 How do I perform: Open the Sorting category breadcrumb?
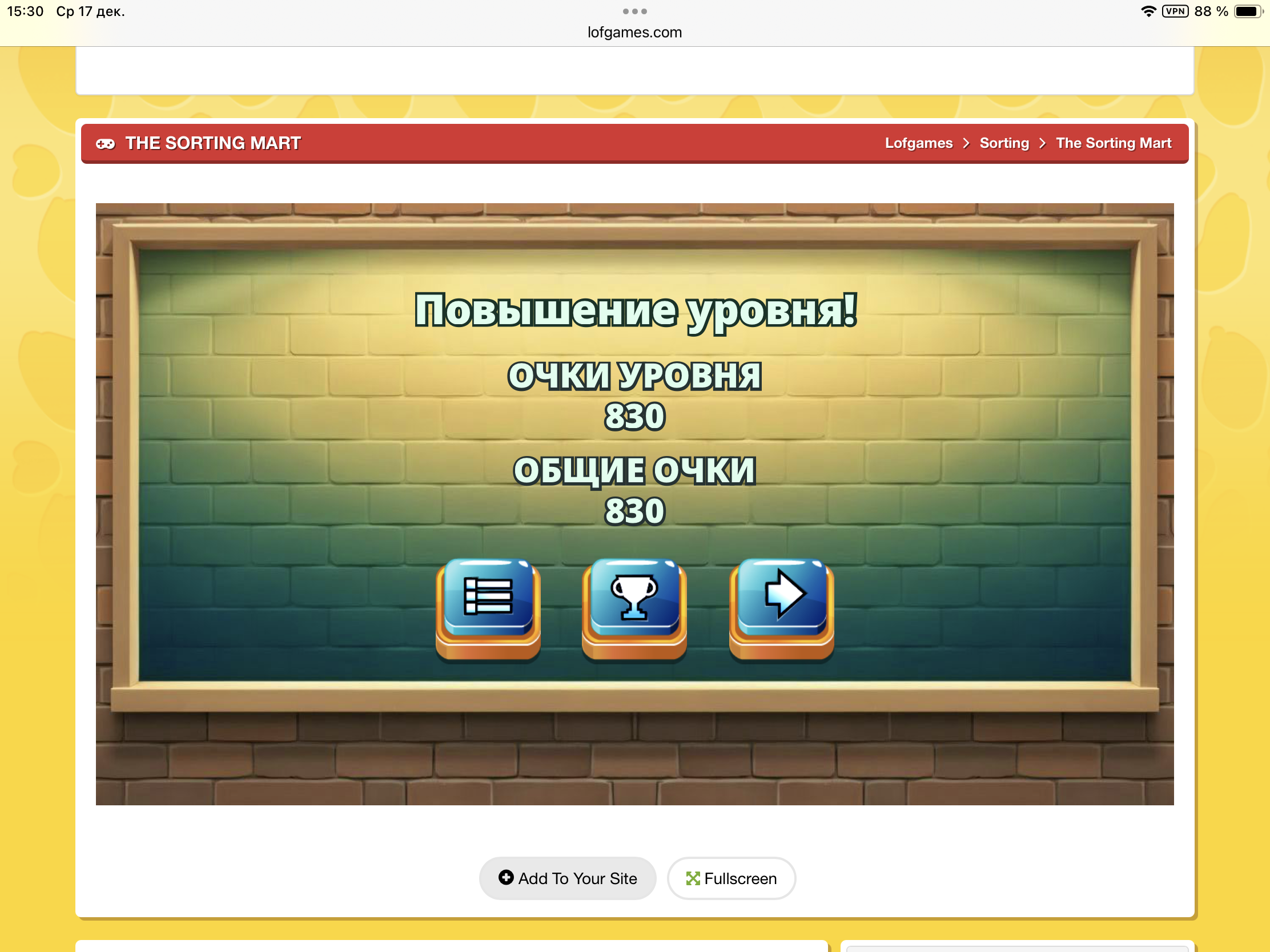(x=1004, y=143)
